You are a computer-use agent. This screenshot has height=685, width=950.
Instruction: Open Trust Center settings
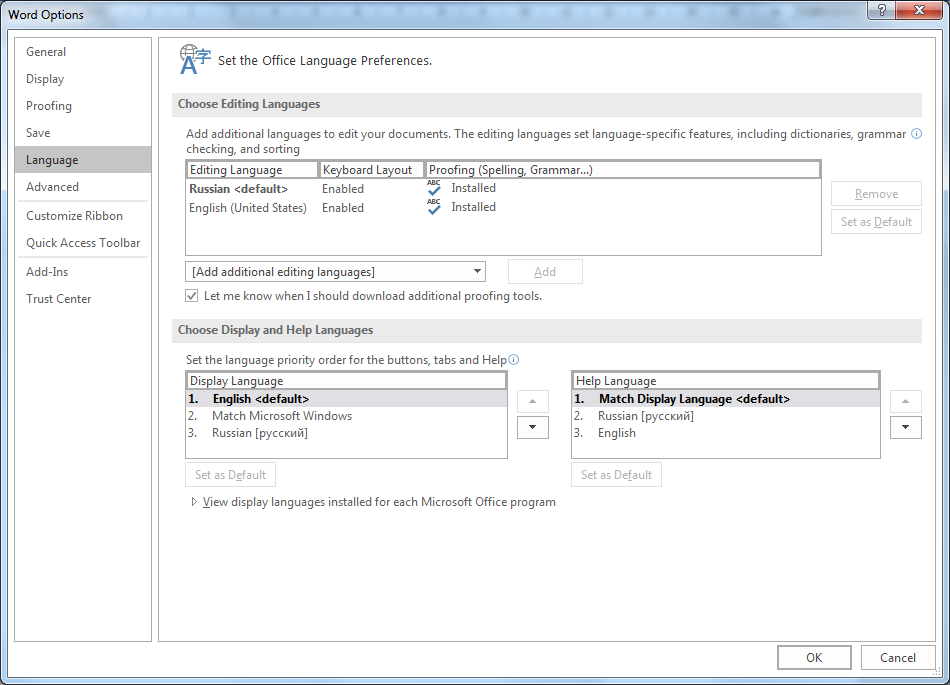[83, 299]
